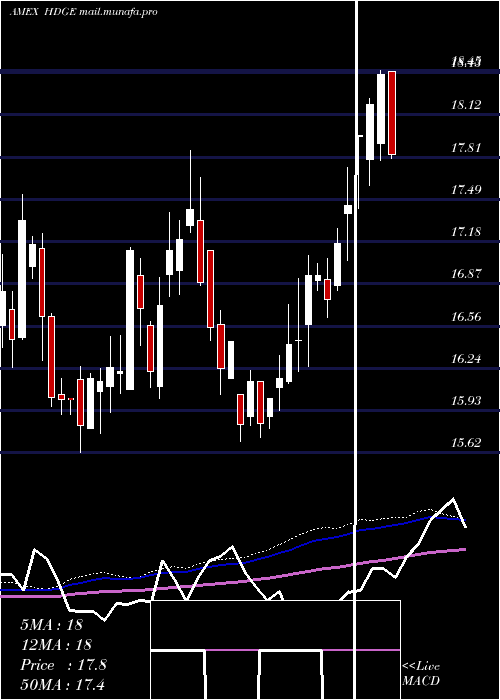
Task: Click the 16.56 price axis label
Action: (x=466, y=317)
